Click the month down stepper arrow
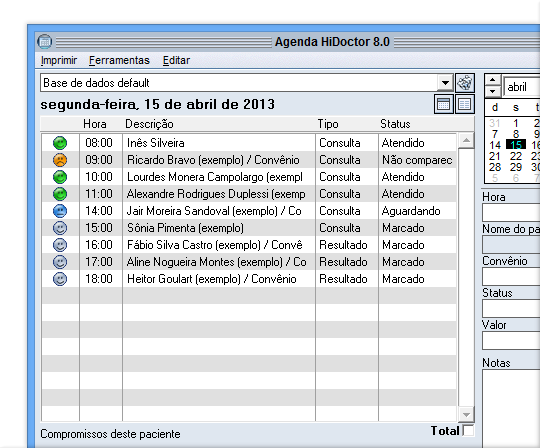This screenshot has height=448, width=540. (x=492, y=91)
